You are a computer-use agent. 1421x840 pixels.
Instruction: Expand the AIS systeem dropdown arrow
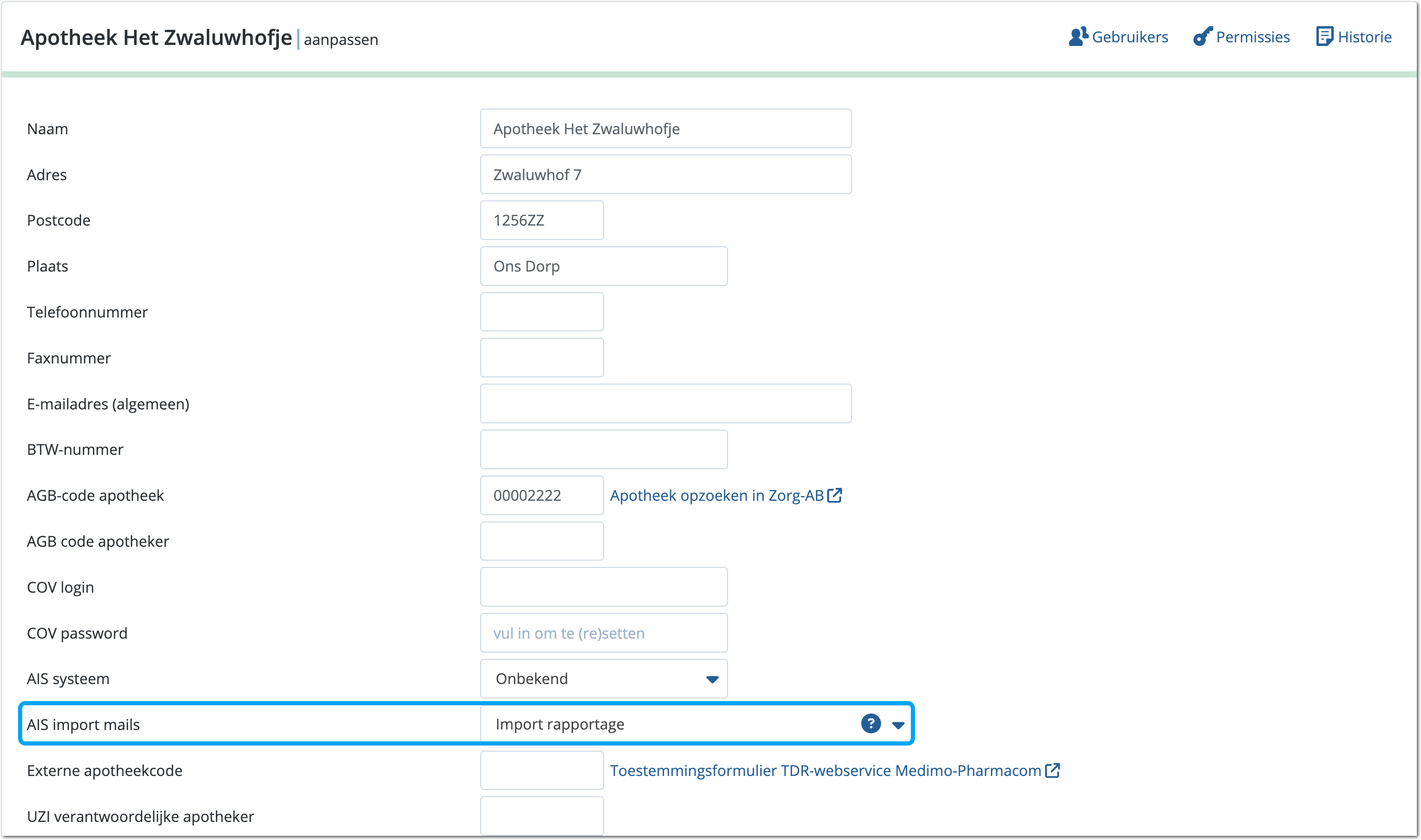pyautogui.click(x=712, y=679)
